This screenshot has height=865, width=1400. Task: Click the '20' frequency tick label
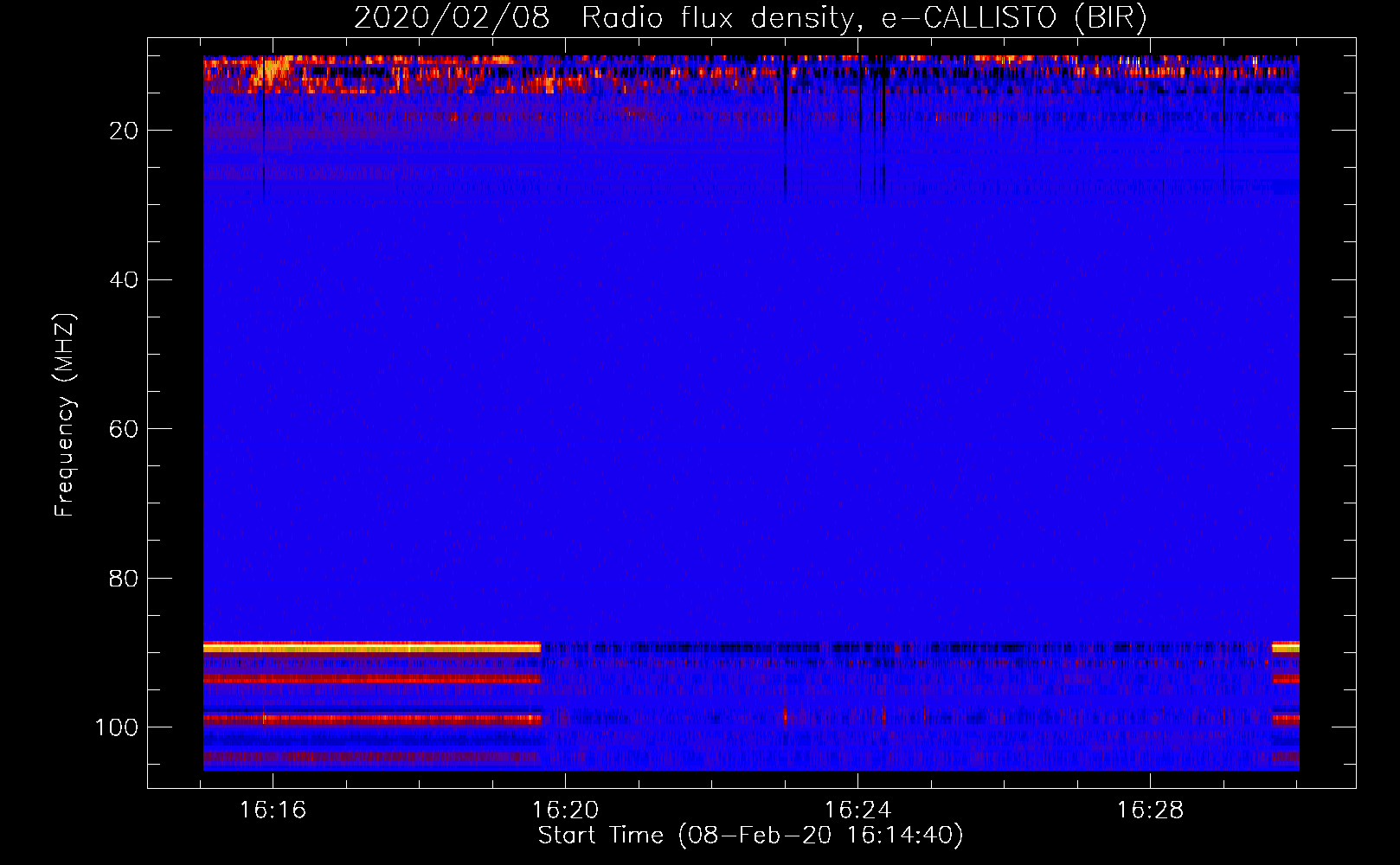click(x=124, y=131)
